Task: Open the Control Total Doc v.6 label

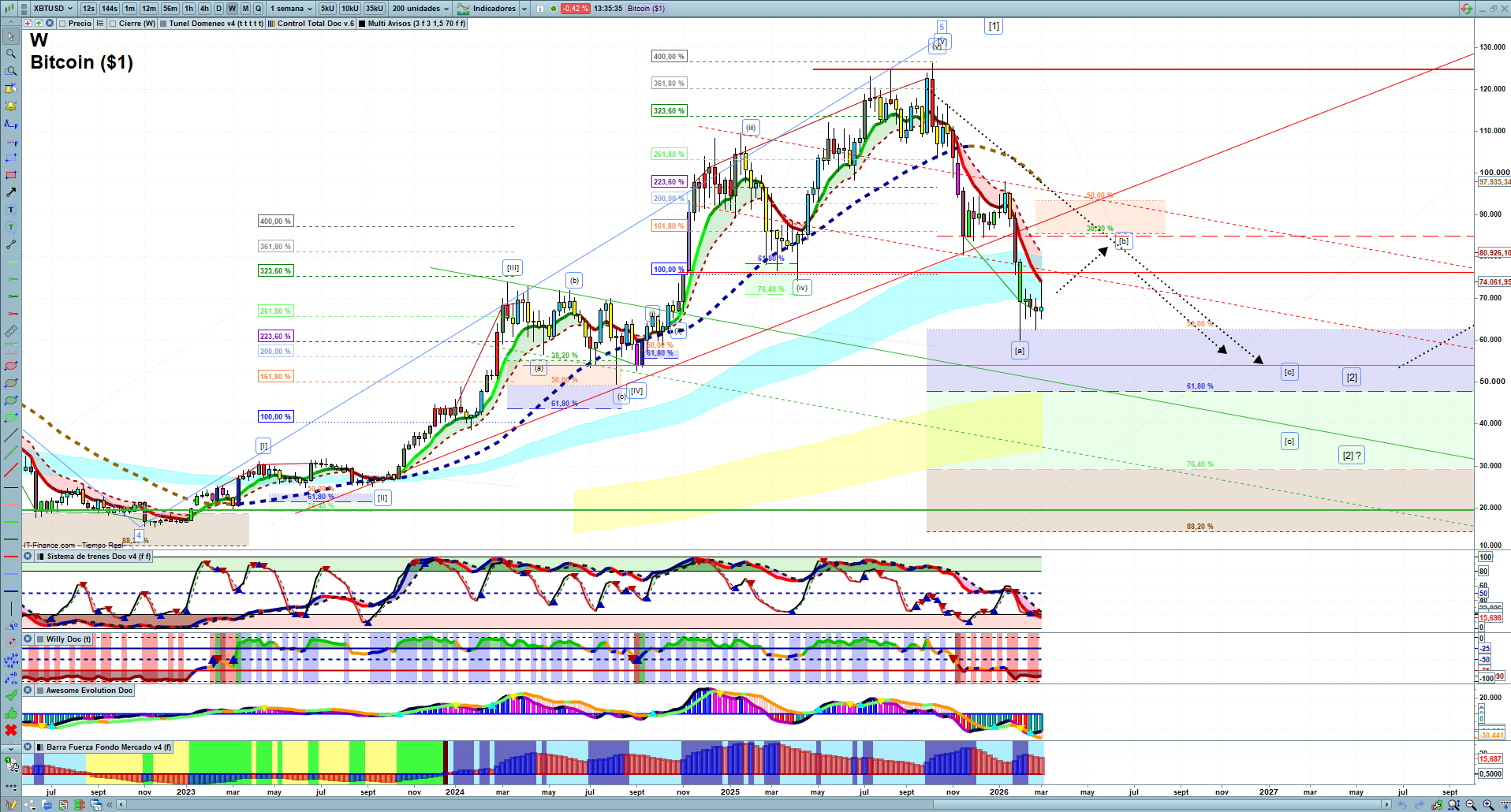Action: [311, 24]
